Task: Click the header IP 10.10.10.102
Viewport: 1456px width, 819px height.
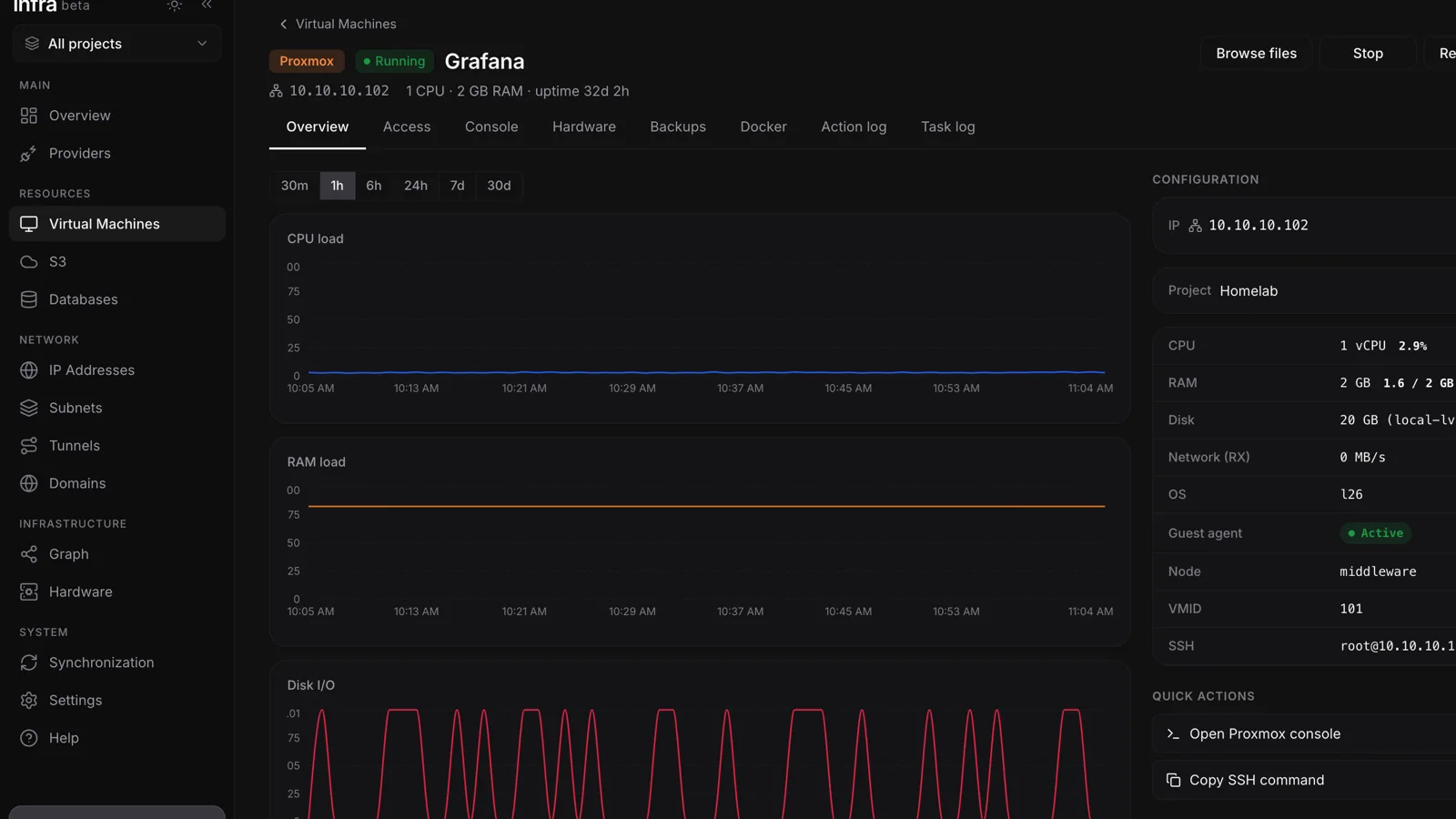Action: coord(339,91)
